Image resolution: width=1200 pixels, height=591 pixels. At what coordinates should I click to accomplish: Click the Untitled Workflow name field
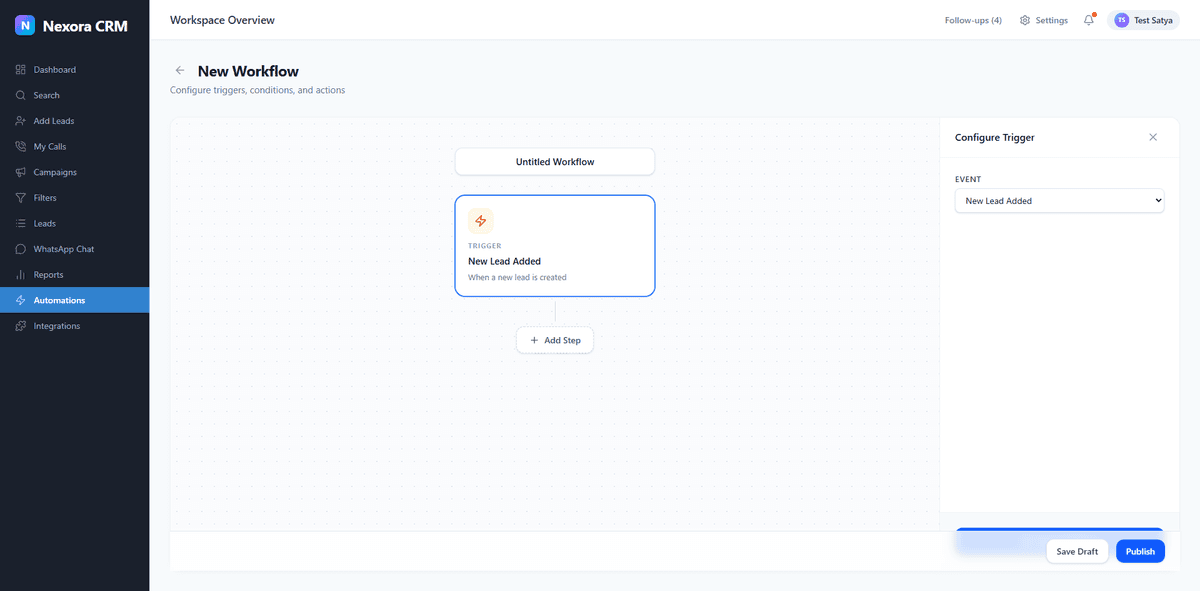coord(555,161)
